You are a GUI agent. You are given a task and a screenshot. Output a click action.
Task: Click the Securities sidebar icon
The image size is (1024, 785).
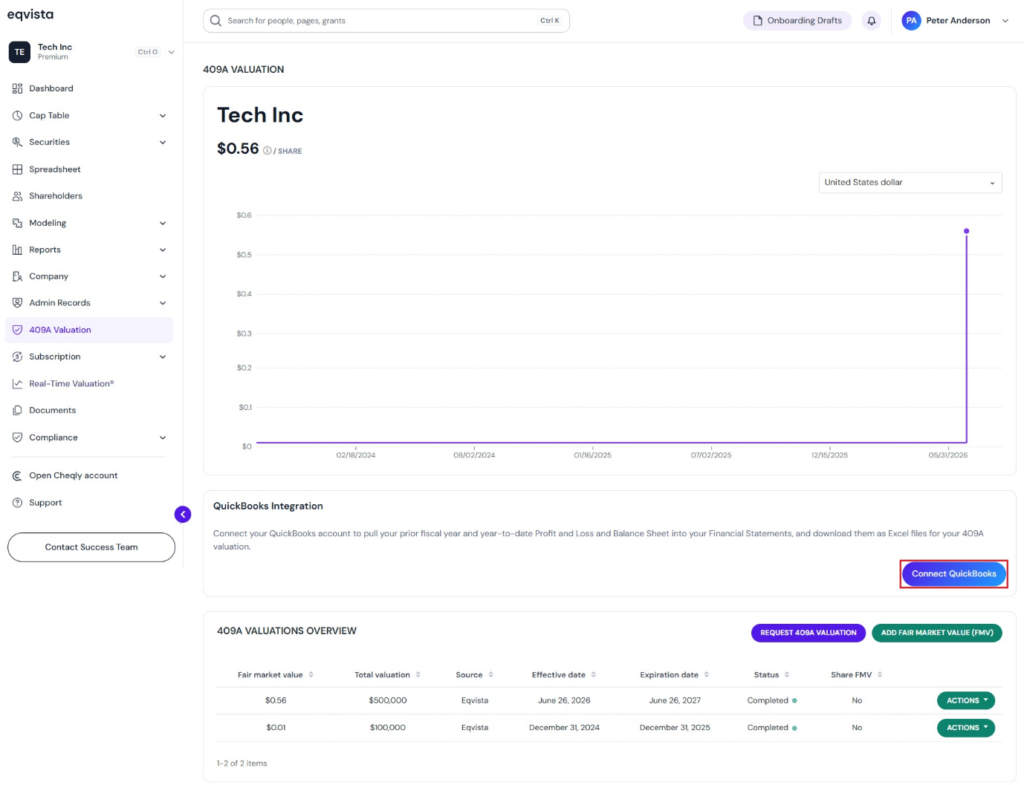coord(17,142)
